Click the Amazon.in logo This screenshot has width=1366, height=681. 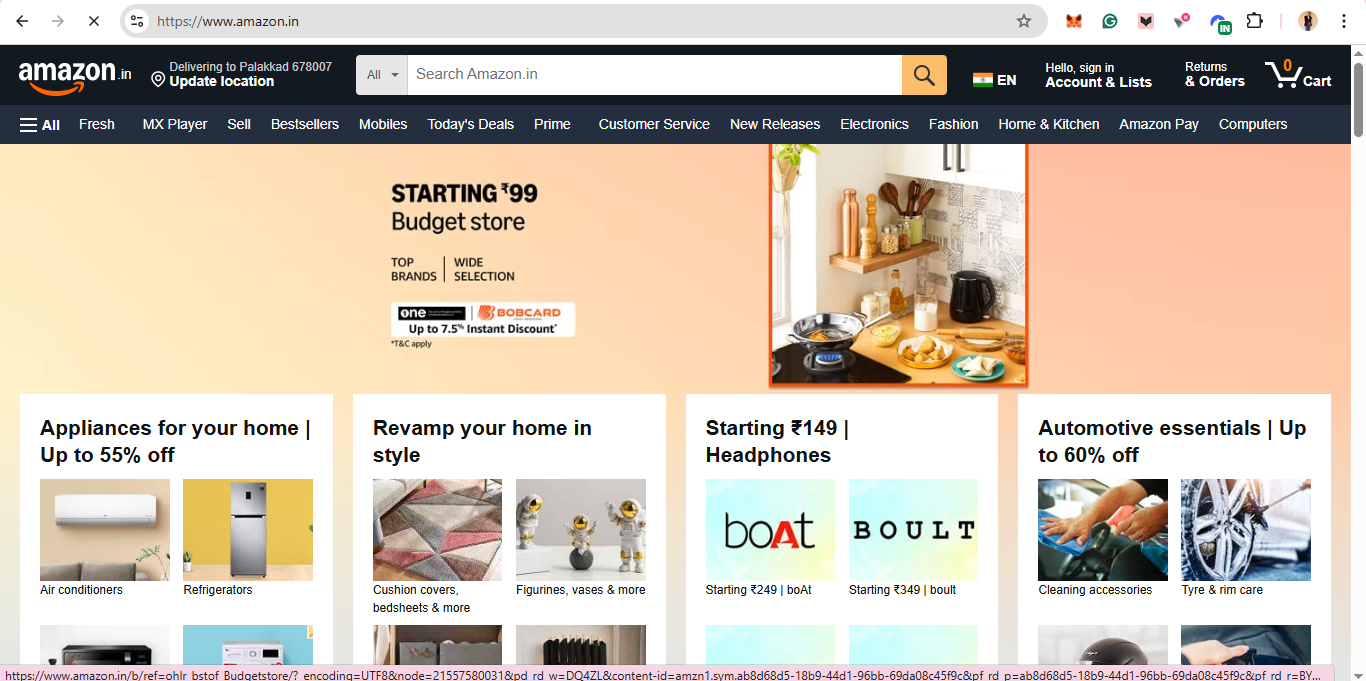(75, 75)
